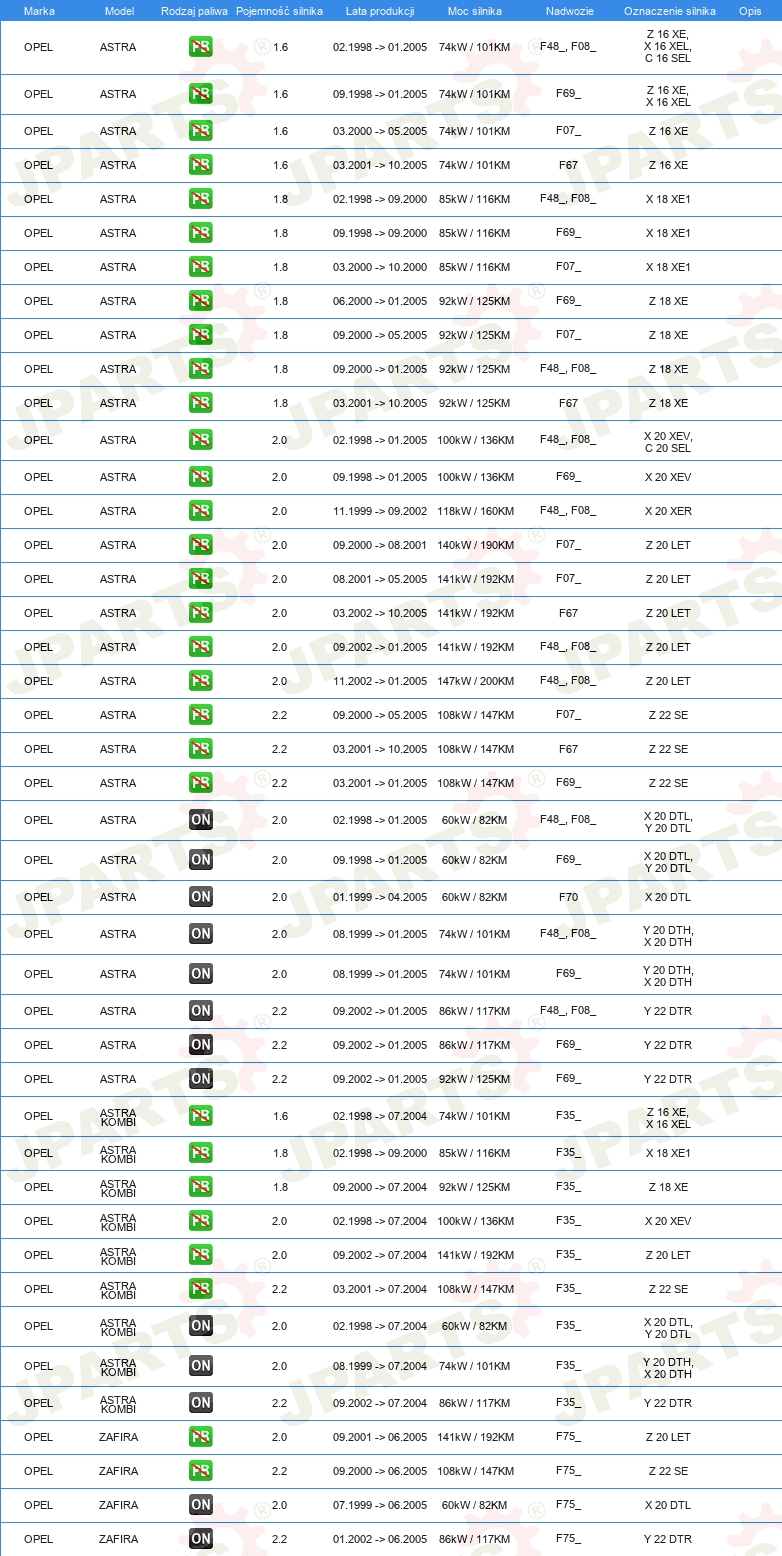782x1556 pixels.
Task: Click the 147kW / 200KM power value
Action: coord(474,681)
